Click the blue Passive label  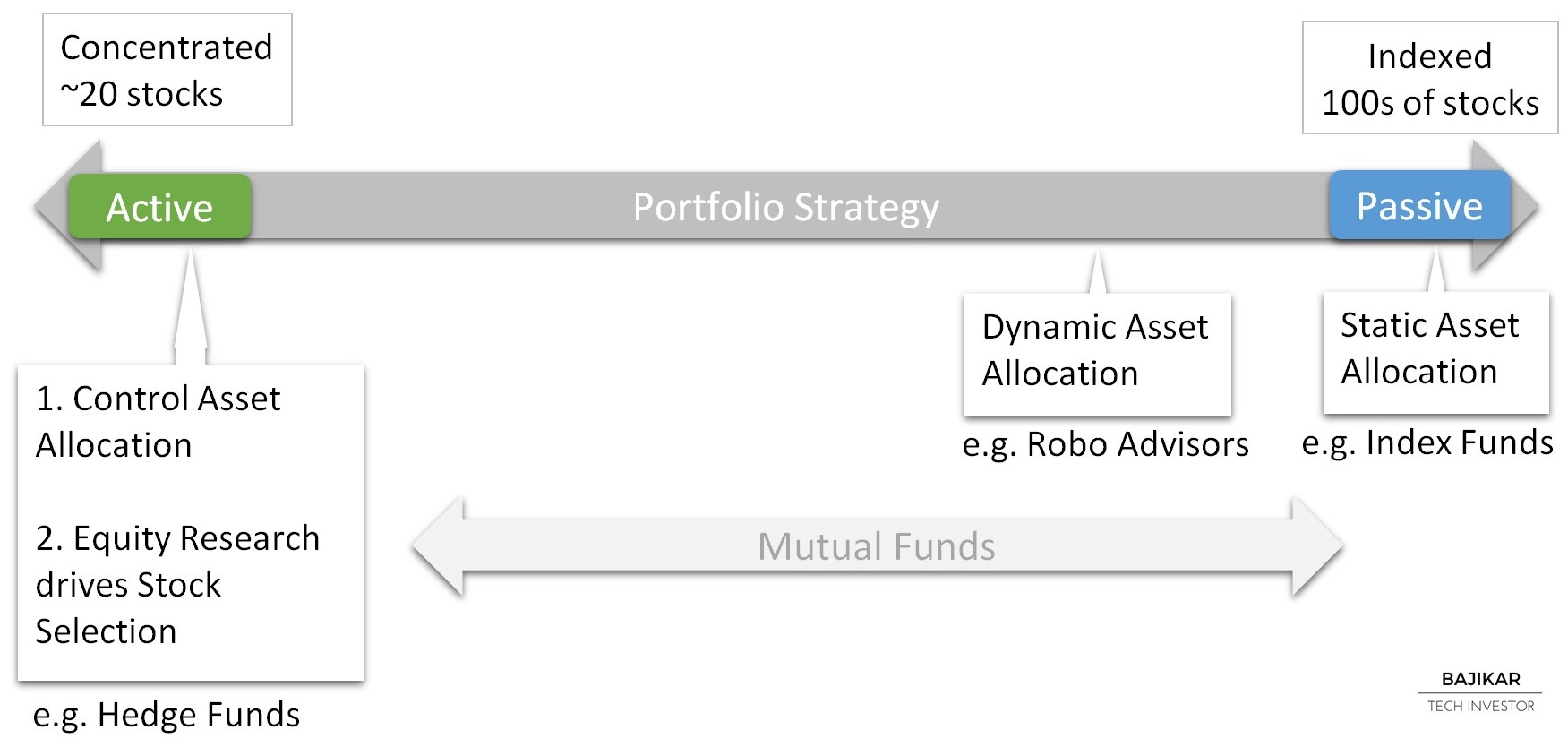coord(1420,205)
